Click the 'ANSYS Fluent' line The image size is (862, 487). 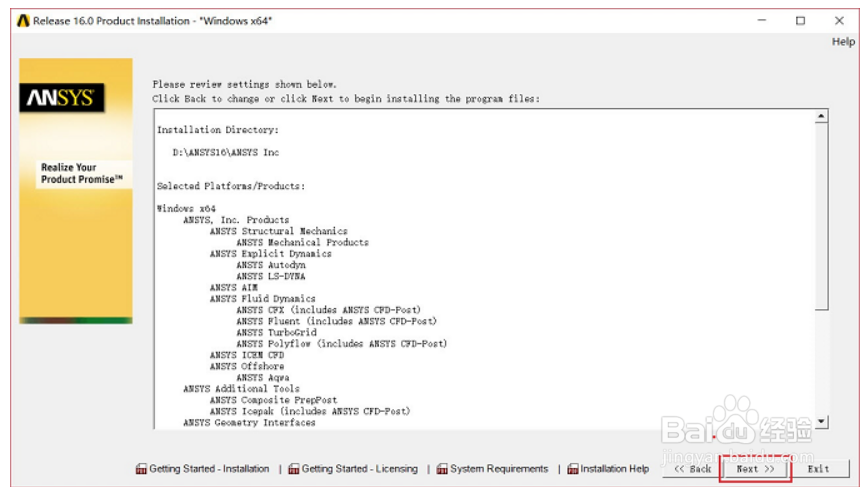coord(336,321)
